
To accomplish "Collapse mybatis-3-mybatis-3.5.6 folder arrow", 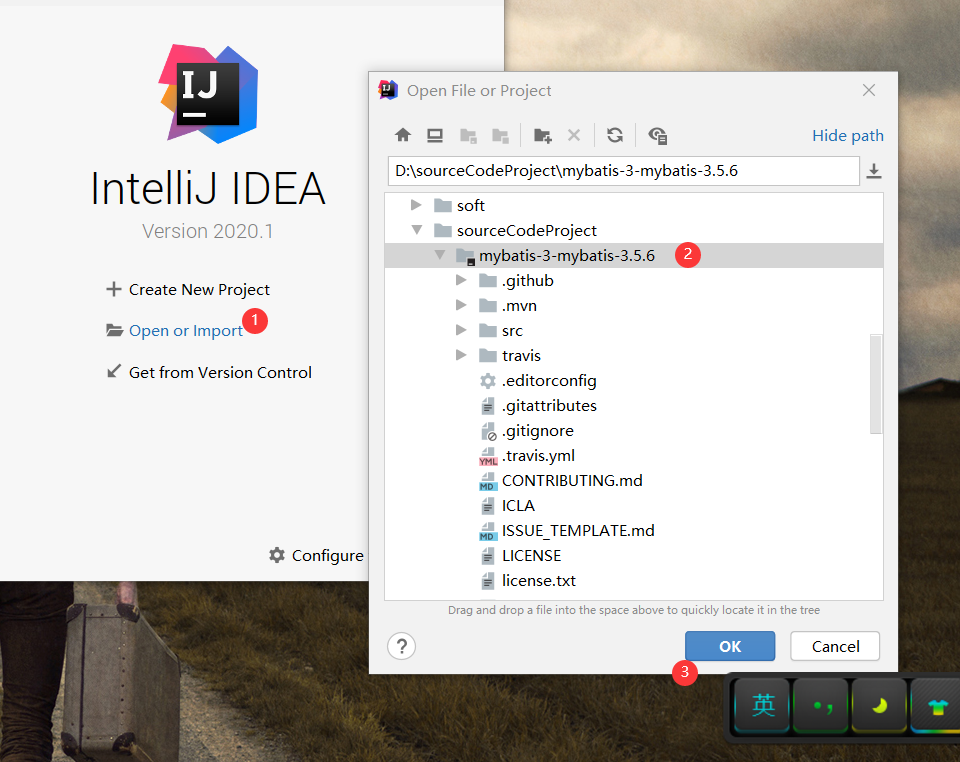I will click(440, 255).
